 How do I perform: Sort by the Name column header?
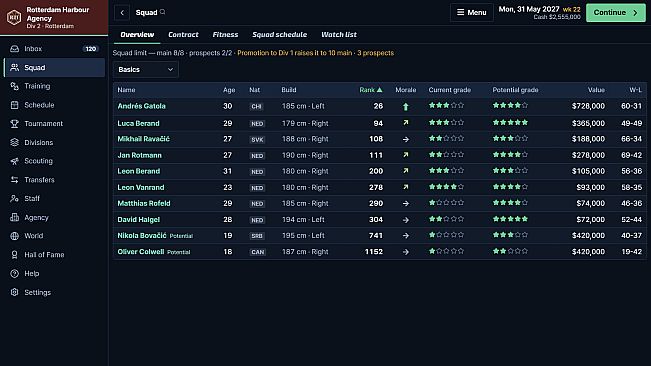click(x=126, y=90)
